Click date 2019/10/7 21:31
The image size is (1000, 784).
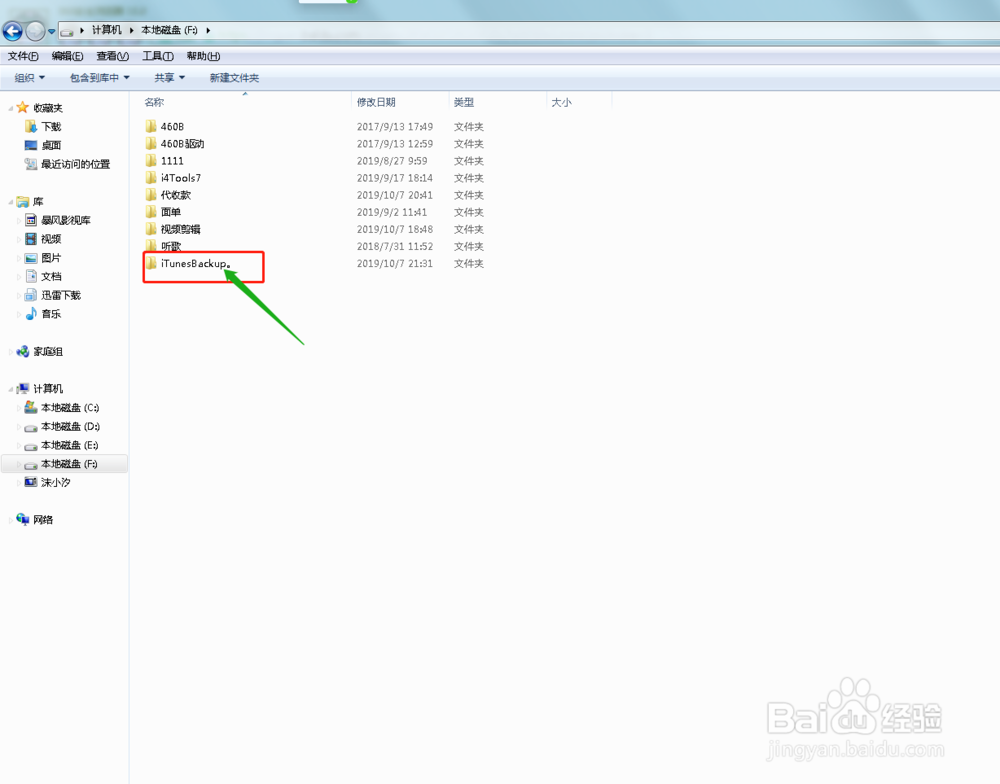pos(395,263)
